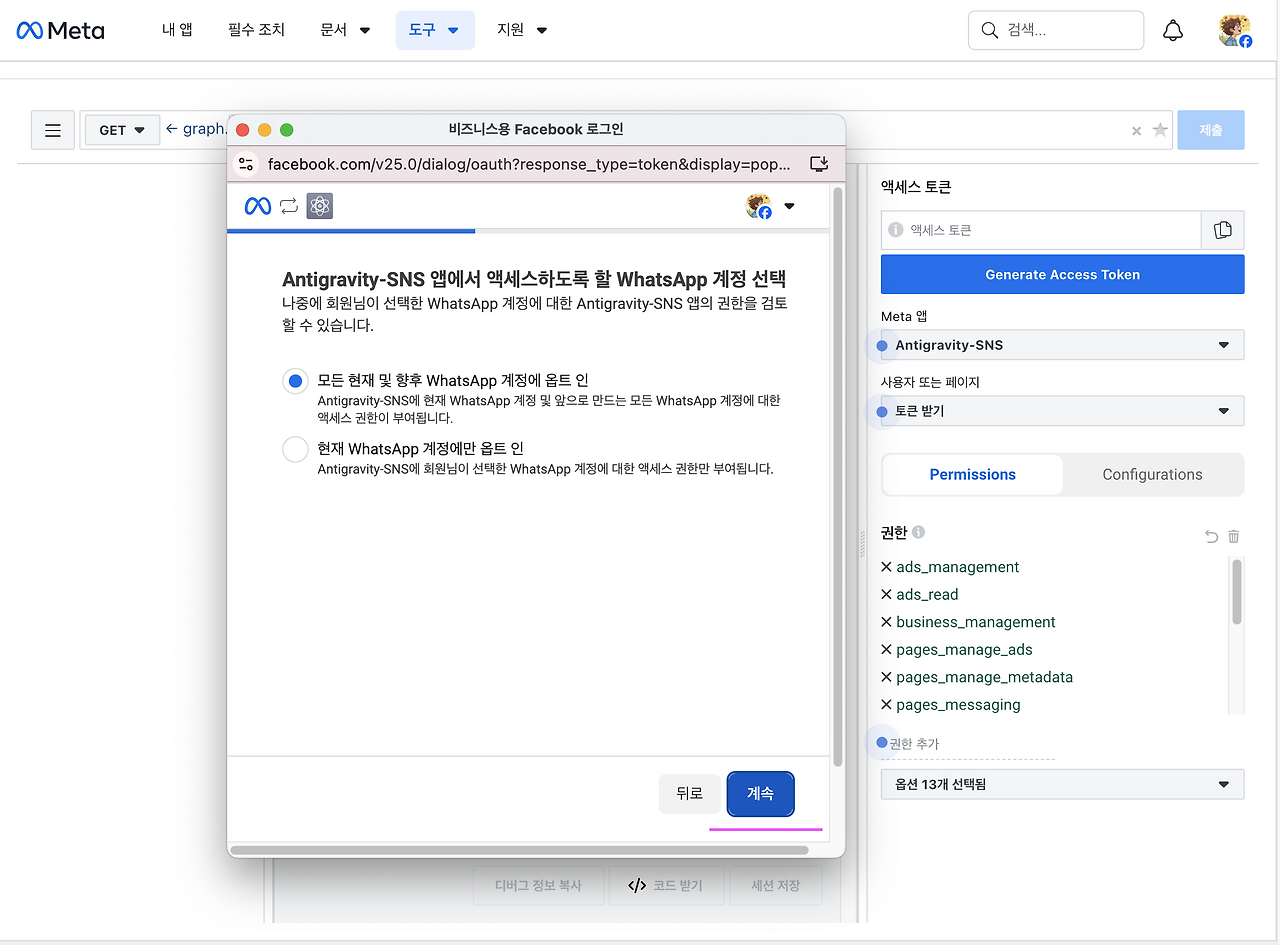Viewport: 1280px width, 945px height.
Task: Click the site settings icon in the popup address bar
Action: click(x=246, y=164)
